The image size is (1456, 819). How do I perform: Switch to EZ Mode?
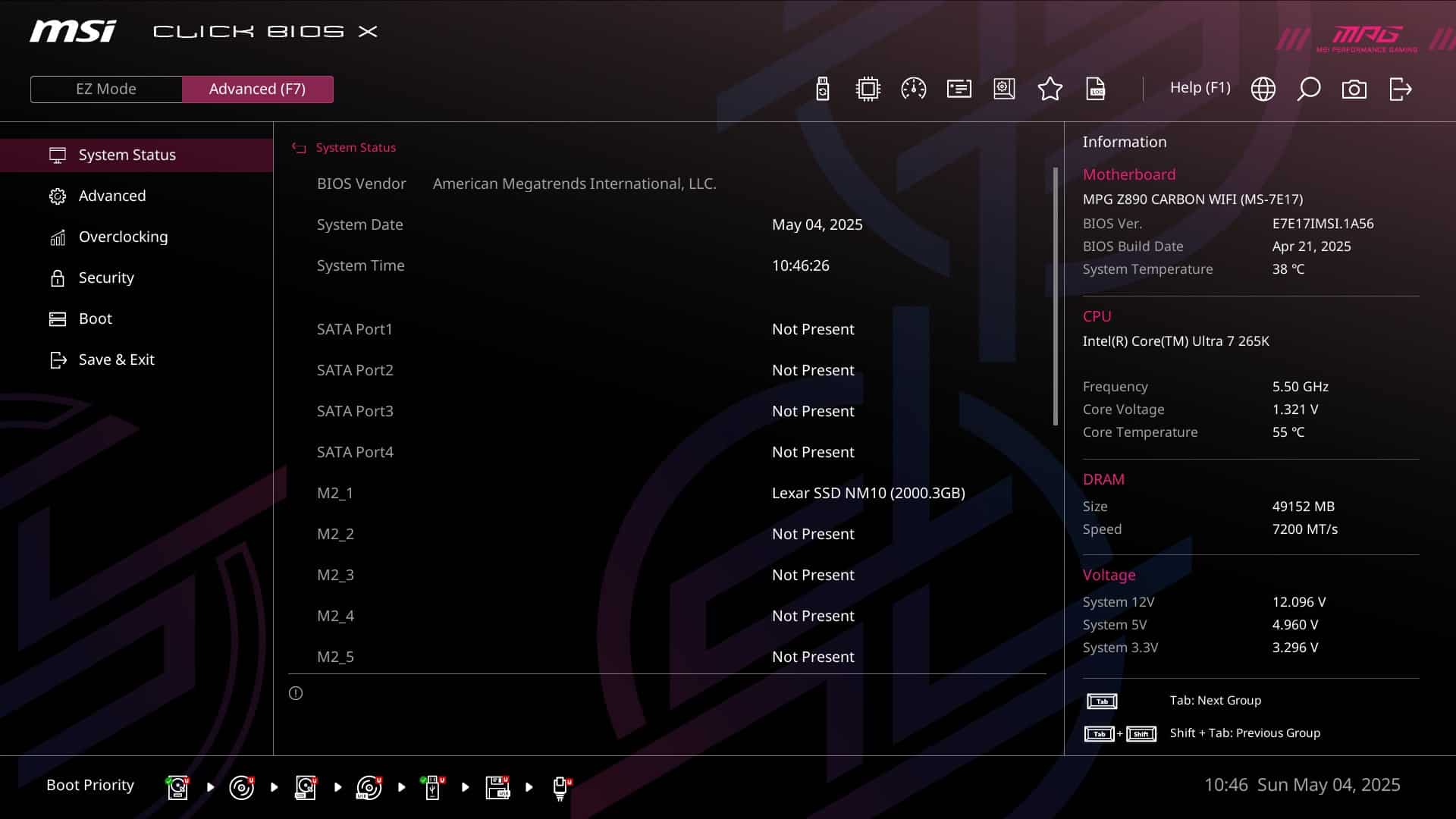pyautogui.click(x=106, y=89)
